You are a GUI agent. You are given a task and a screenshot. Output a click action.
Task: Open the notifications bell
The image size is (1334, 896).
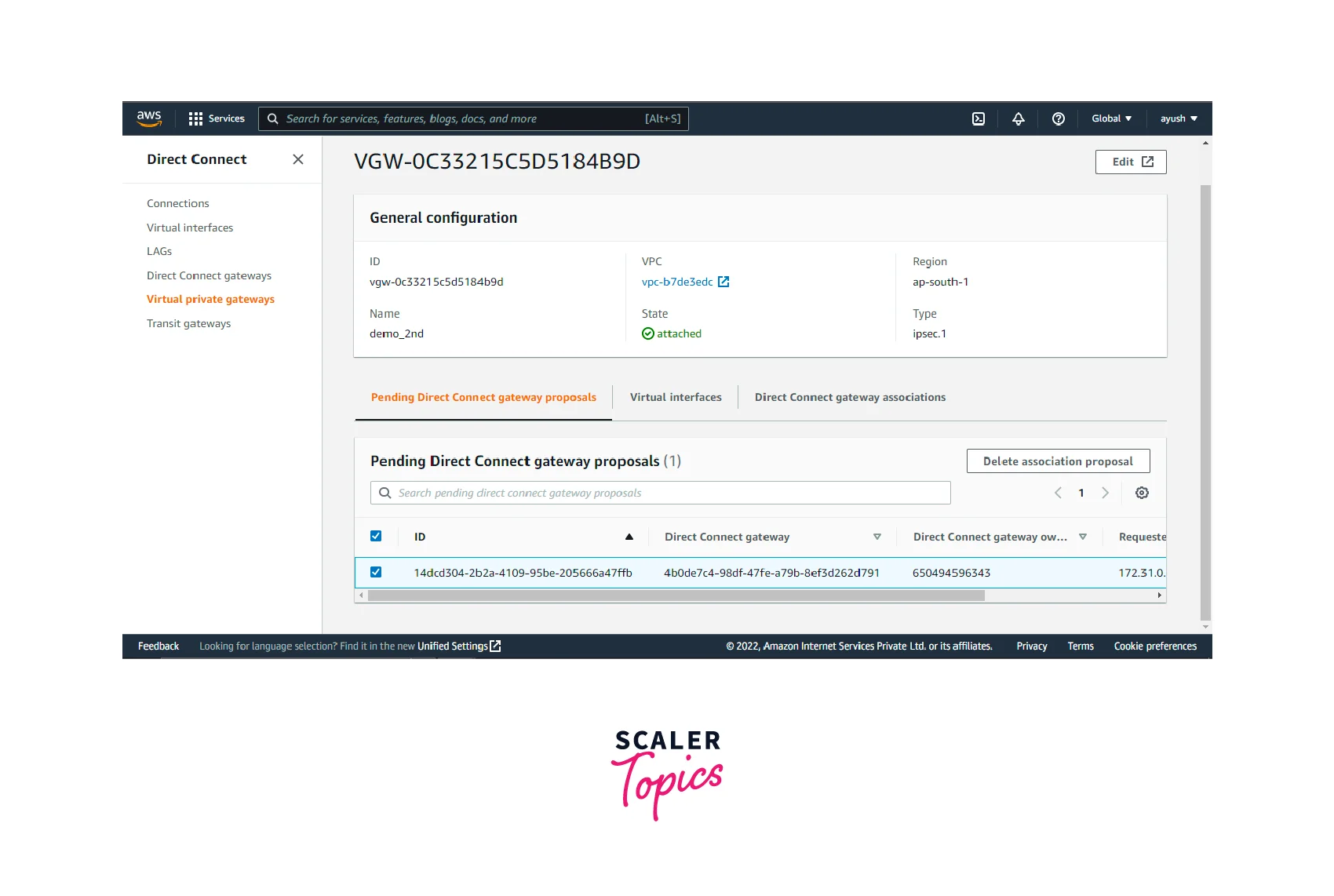[1018, 118]
